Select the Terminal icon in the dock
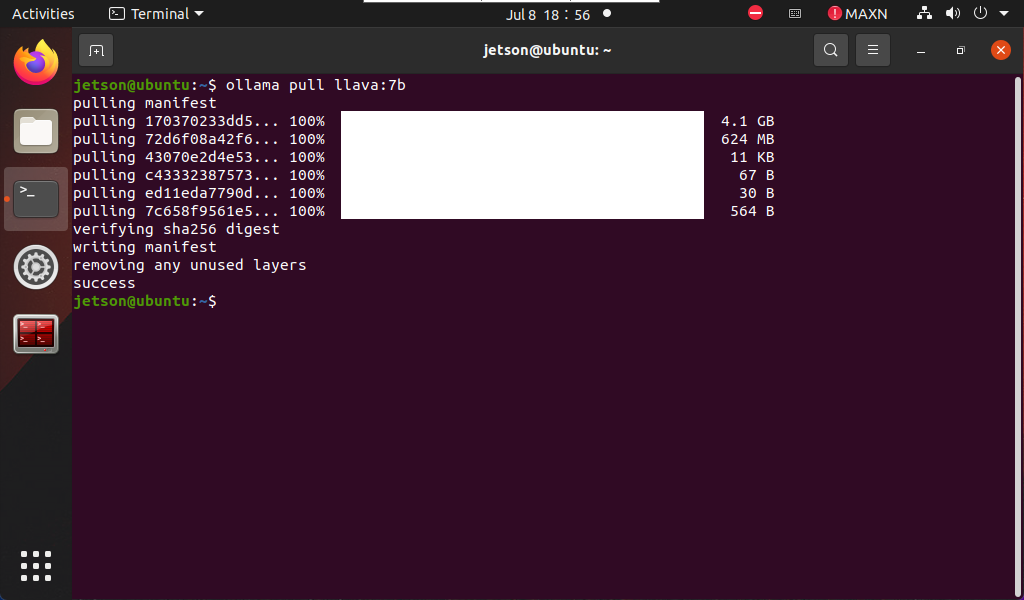 pyautogui.click(x=36, y=198)
